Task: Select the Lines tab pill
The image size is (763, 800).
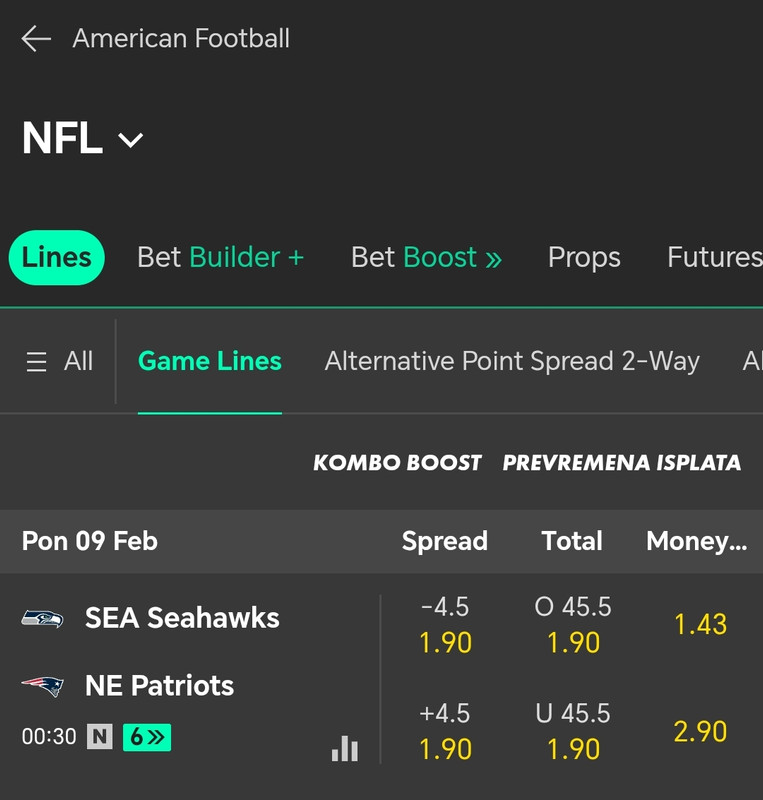Action: [57, 257]
